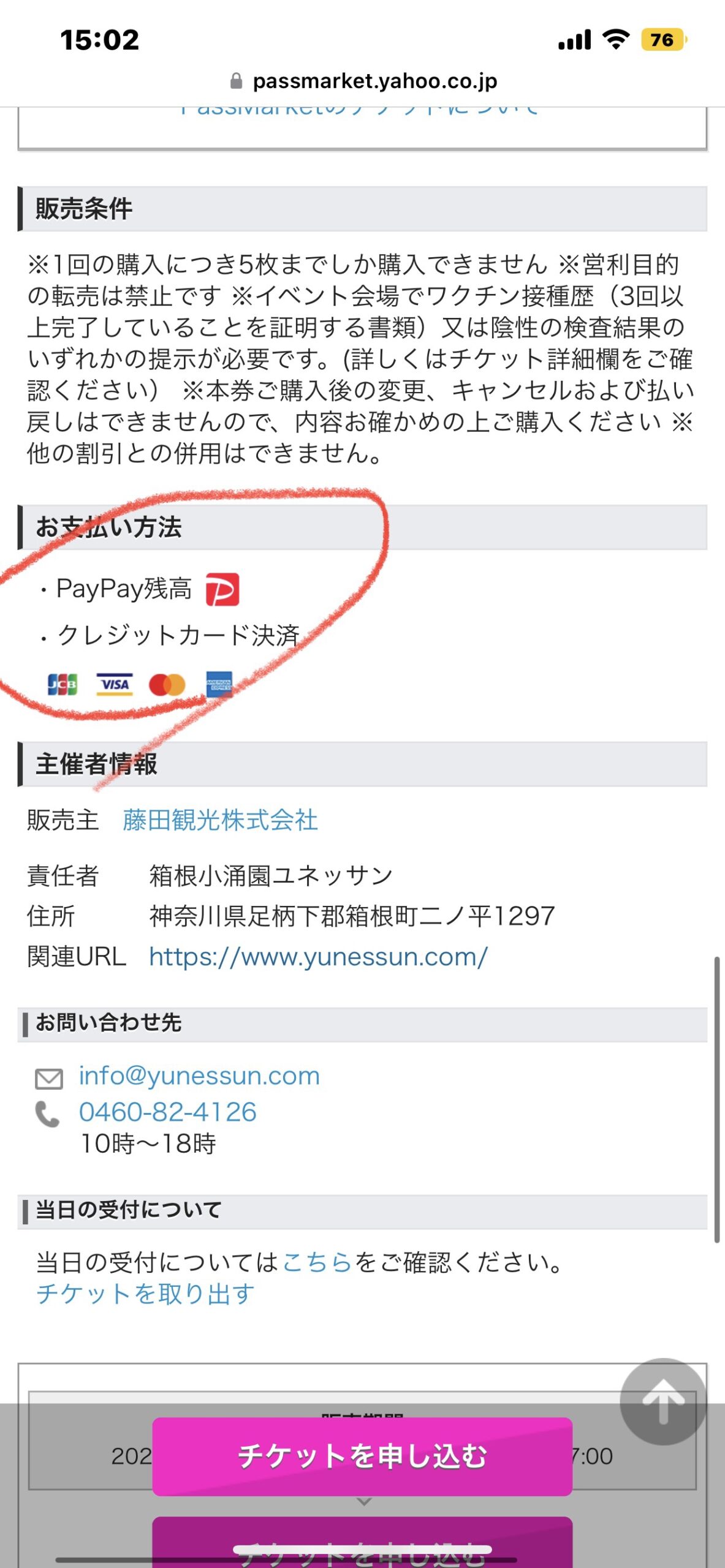Expand the chevron below the apply button
This screenshot has height=1568, width=725.
pos(363,1502)
